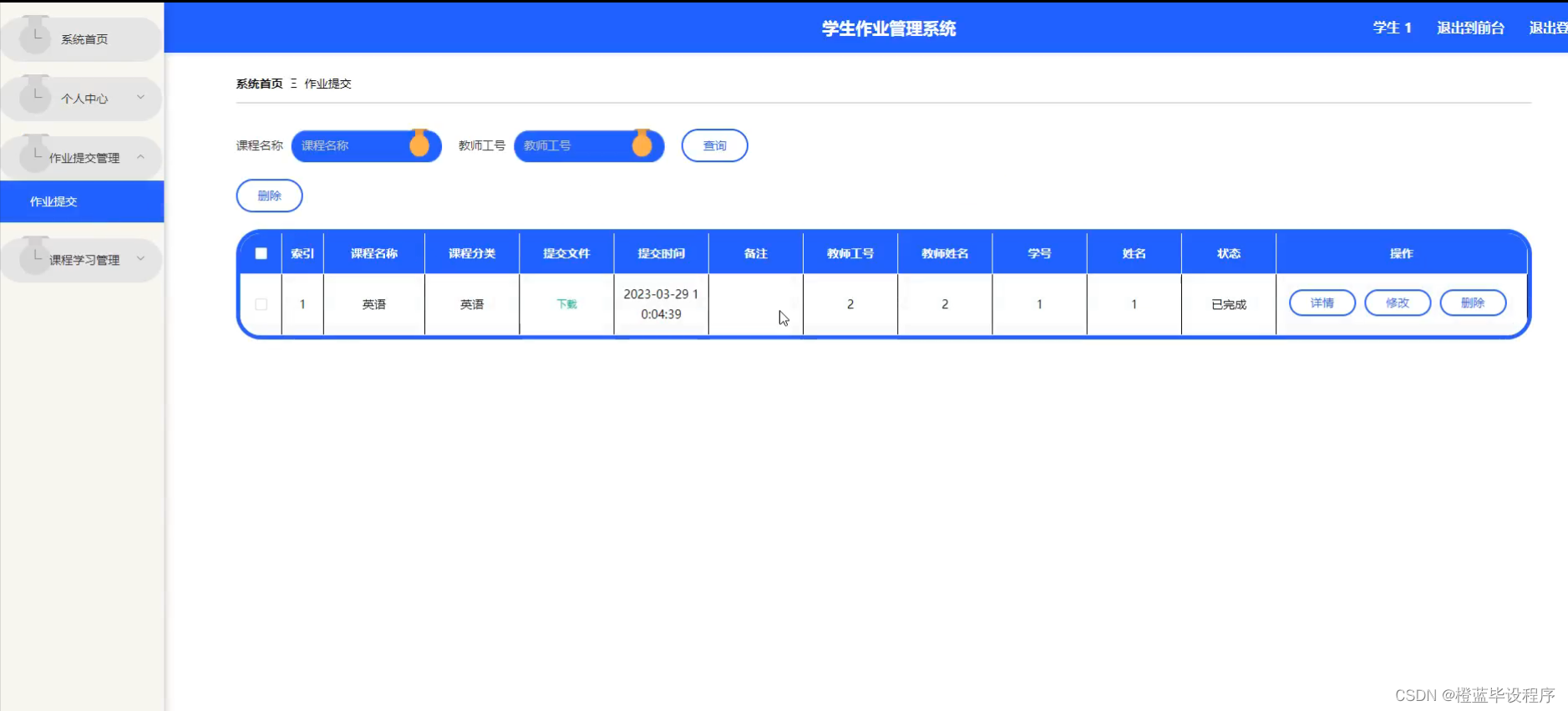Open 详情 for the 英语 row
The image size is (1568, 711).
tap(1322, 302)
